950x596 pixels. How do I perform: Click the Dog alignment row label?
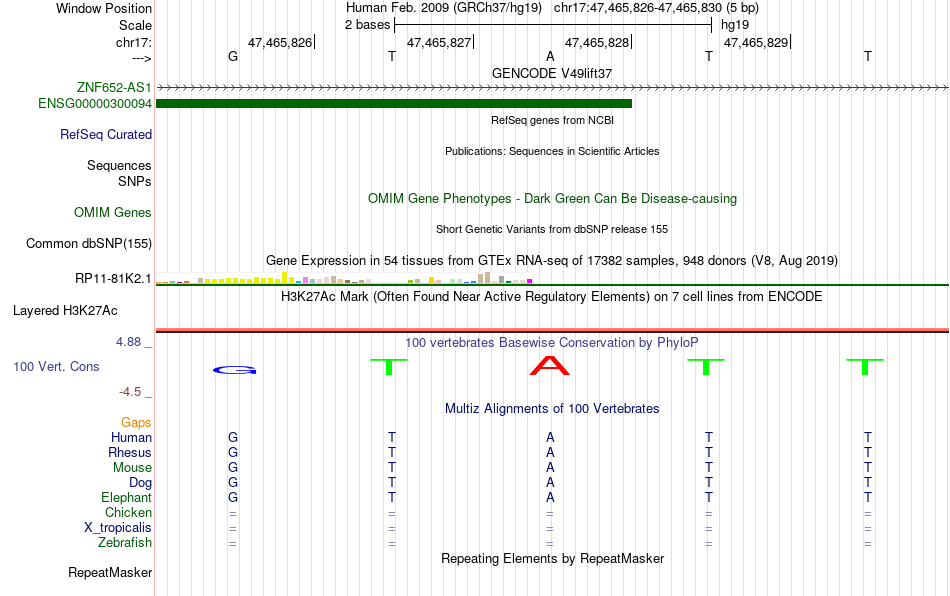(x=141, y=483)
